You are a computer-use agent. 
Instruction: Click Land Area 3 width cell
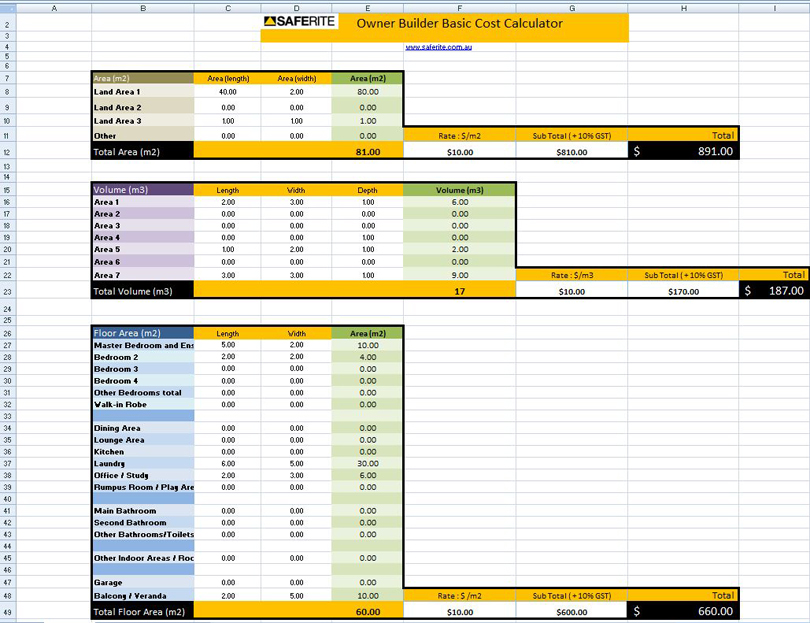point(297,121)
